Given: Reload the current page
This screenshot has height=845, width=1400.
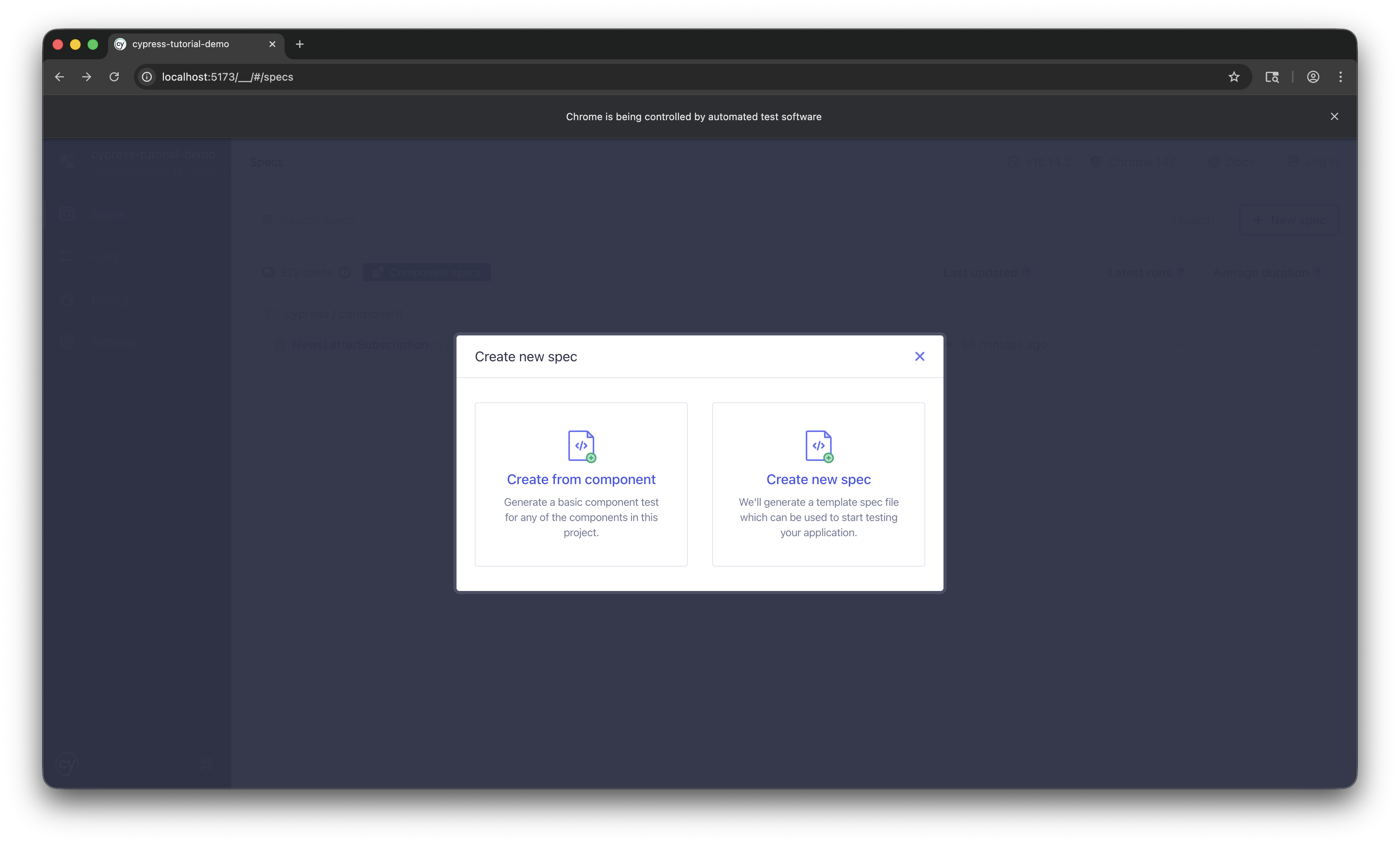Looking at the screenshot, I should (114, 77).
